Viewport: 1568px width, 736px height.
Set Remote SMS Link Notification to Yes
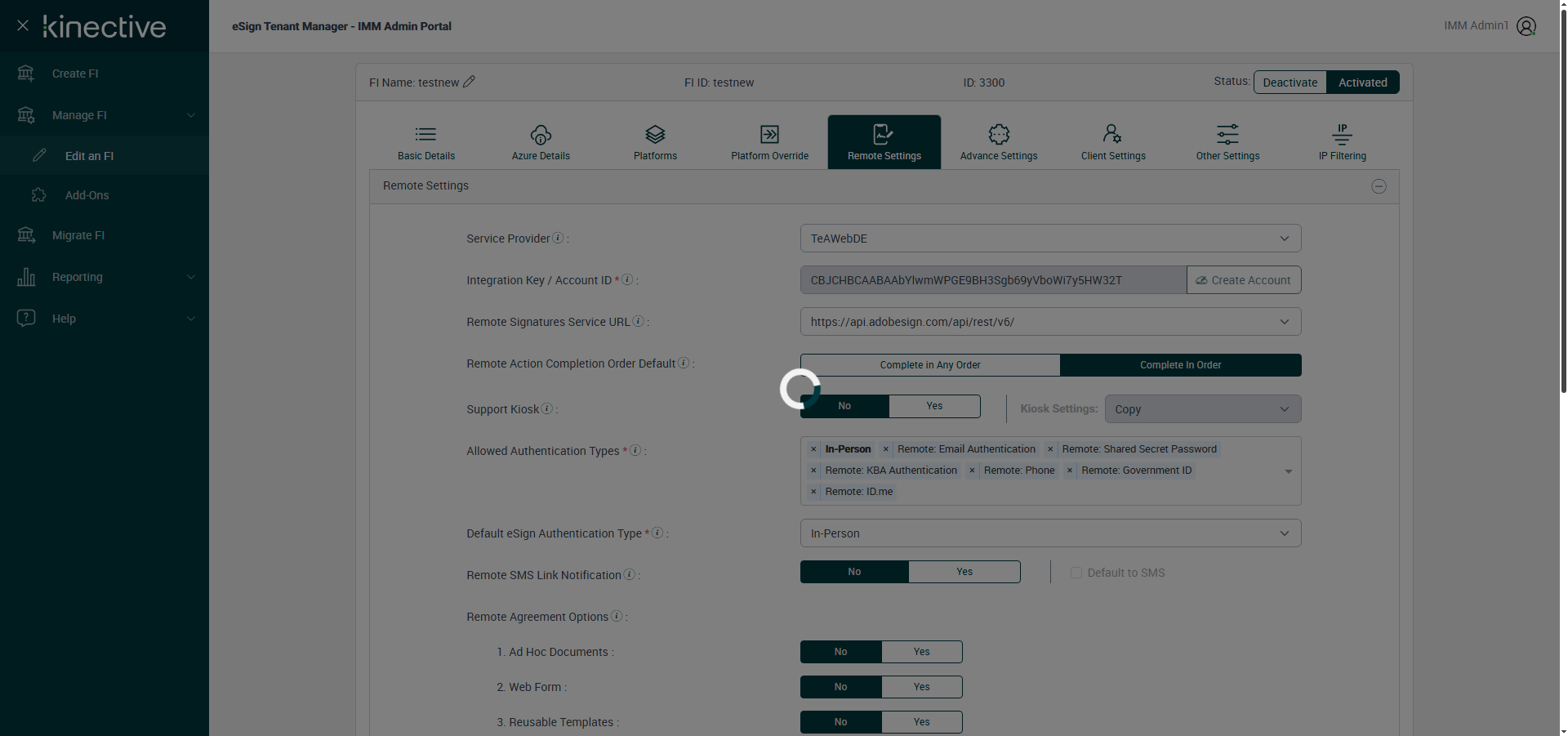[964, 572]
